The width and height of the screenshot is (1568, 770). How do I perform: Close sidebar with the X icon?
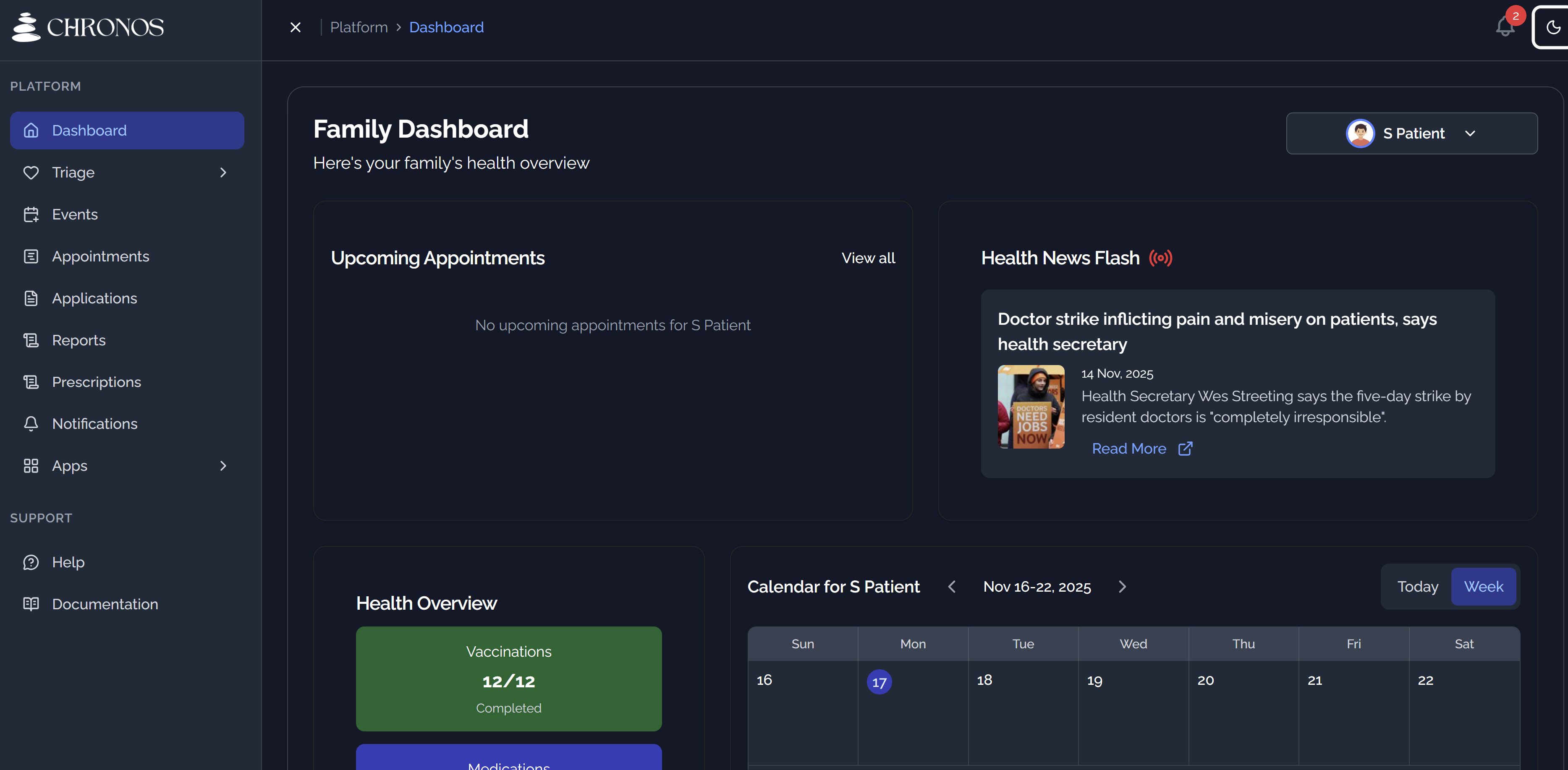295,27
